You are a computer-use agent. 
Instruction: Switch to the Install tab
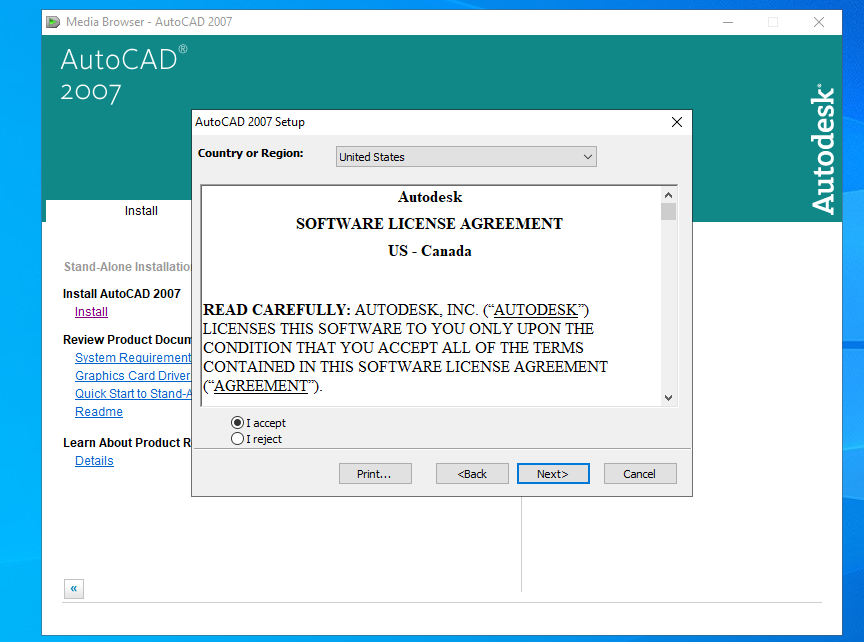(x=141, y=211)
